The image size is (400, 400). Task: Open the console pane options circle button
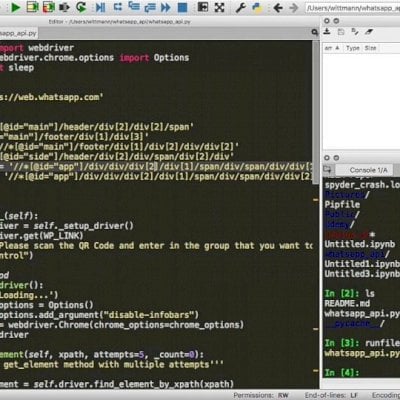point(336,158)
